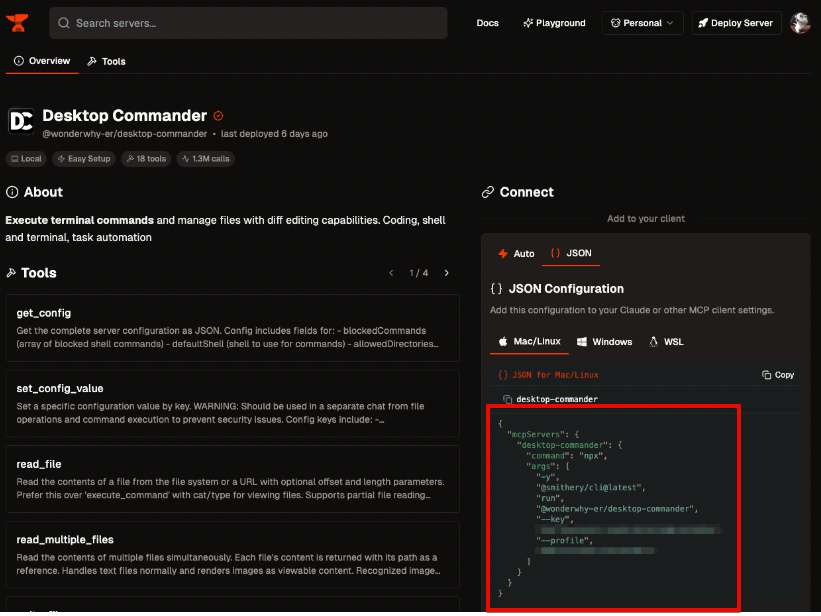Click the "--profile" code line
This screenshot has width=821, height=616.
564,541
